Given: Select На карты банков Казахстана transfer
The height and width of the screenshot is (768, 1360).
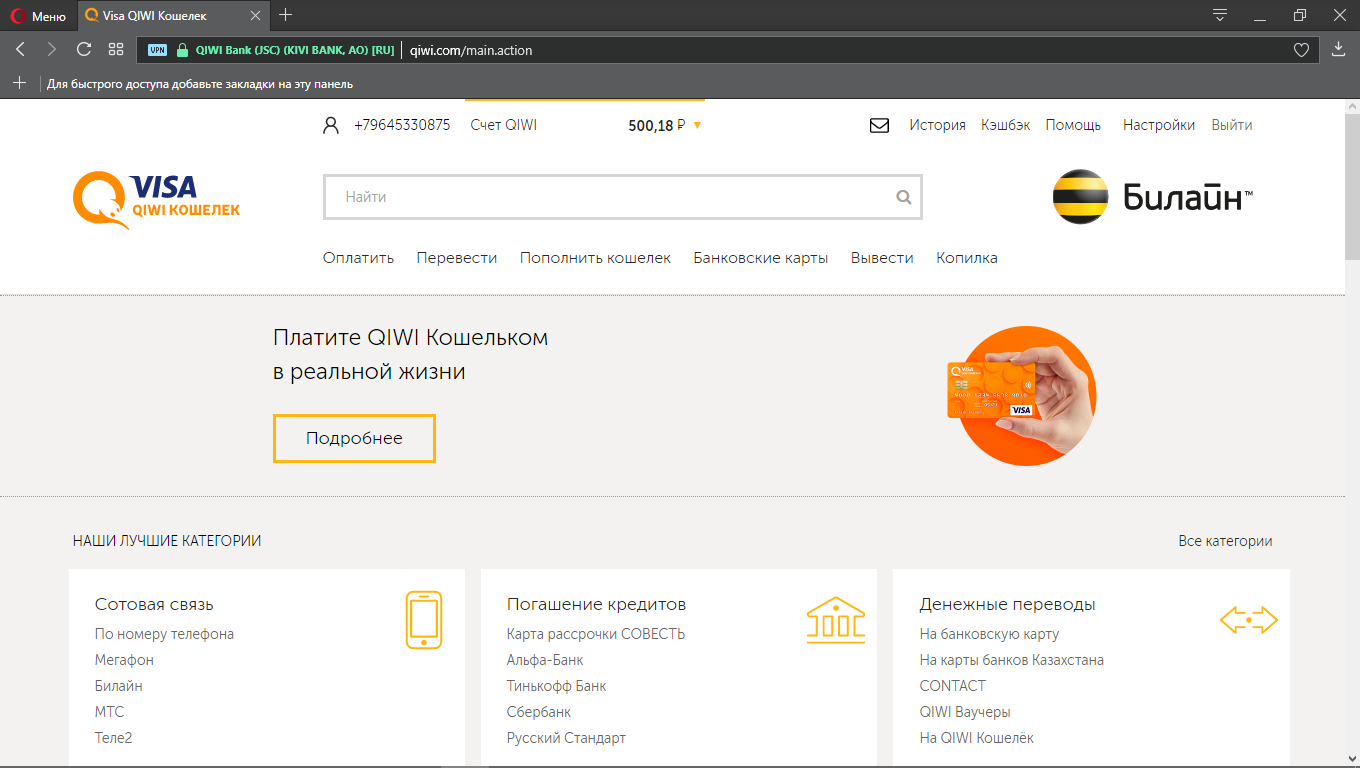Looking at the screenshot, I should (1011, 660).
